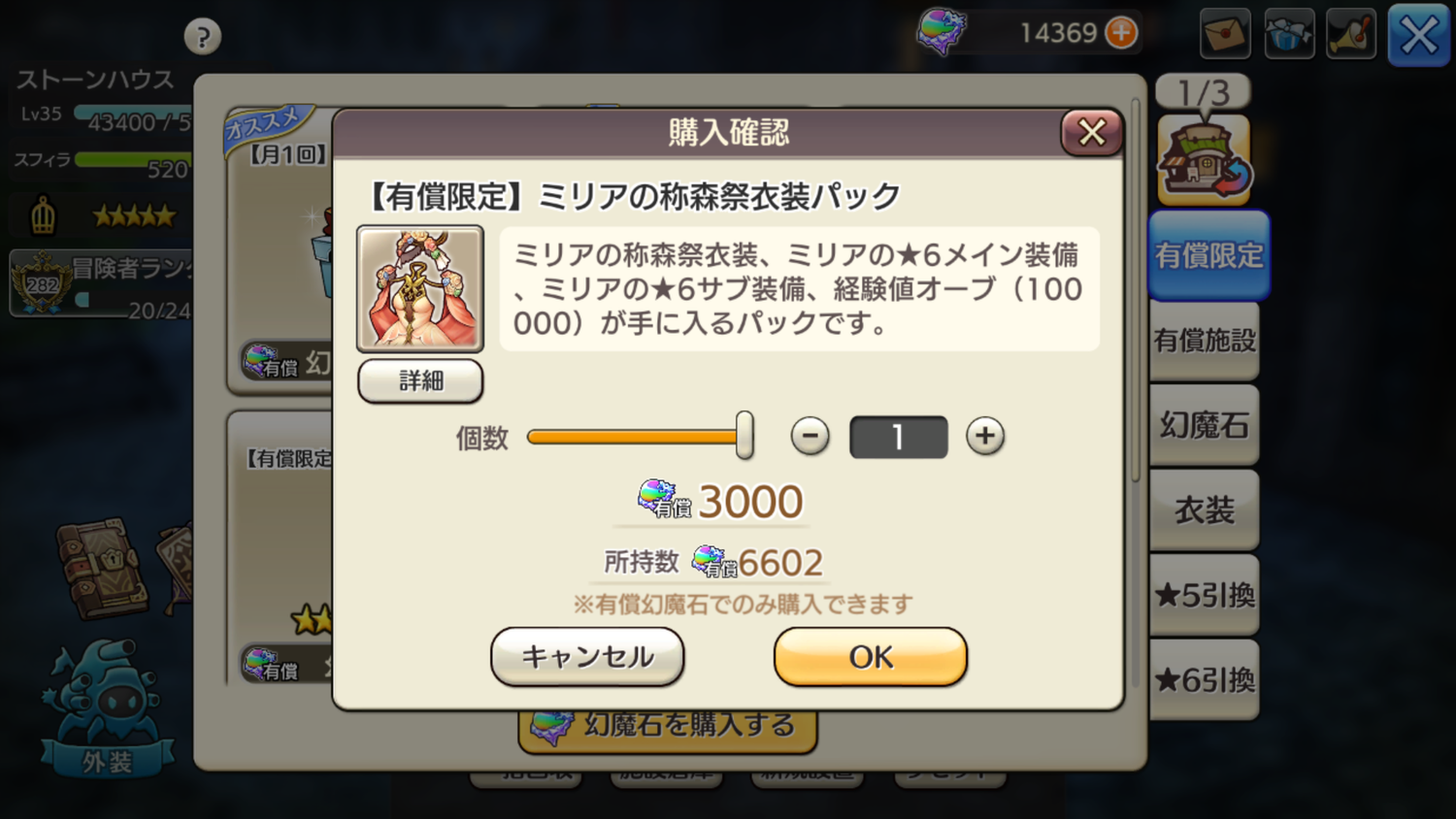Increase quantity with the plus button

[x=984, y=436]
